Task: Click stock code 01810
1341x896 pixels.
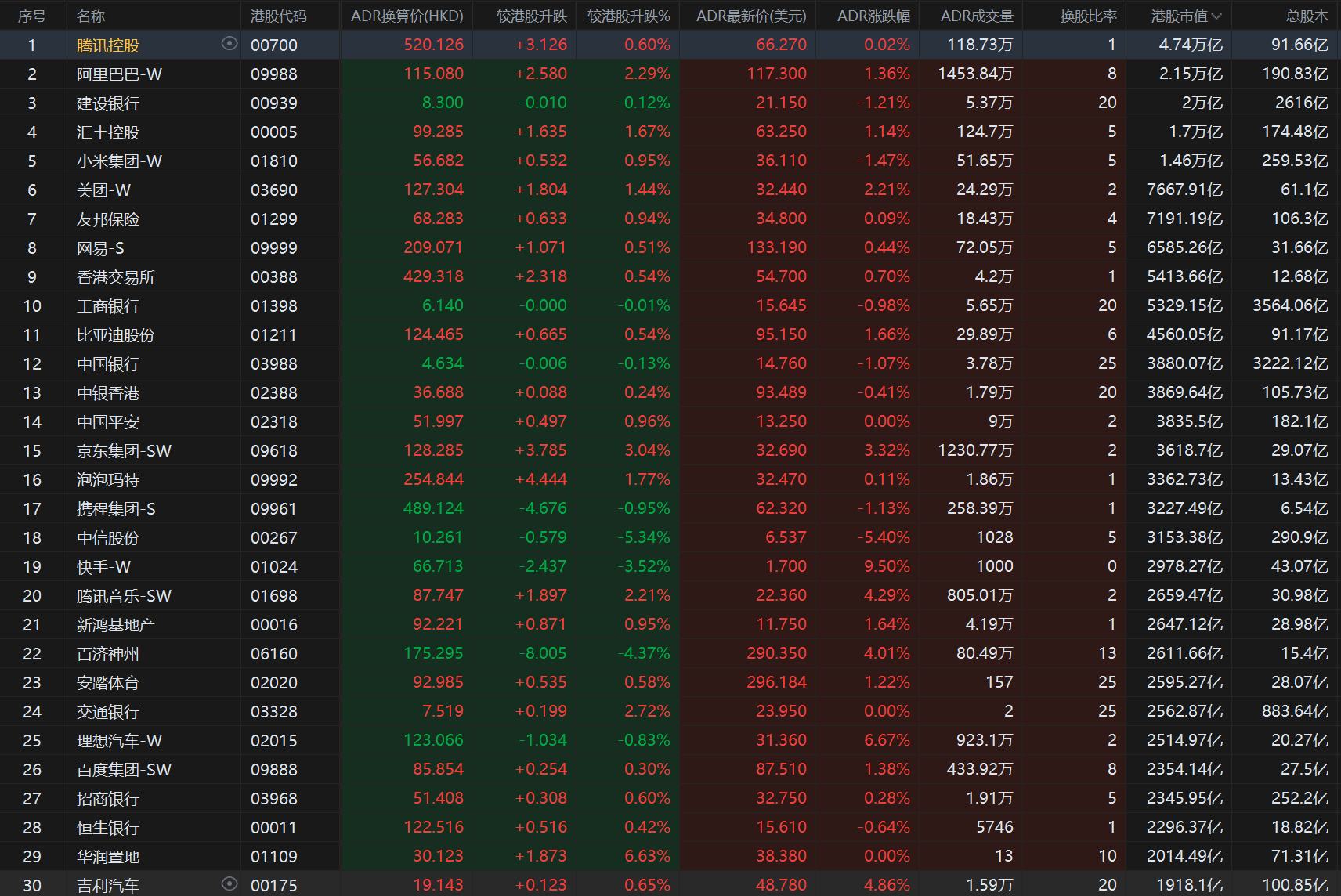Action: [274, 161]
